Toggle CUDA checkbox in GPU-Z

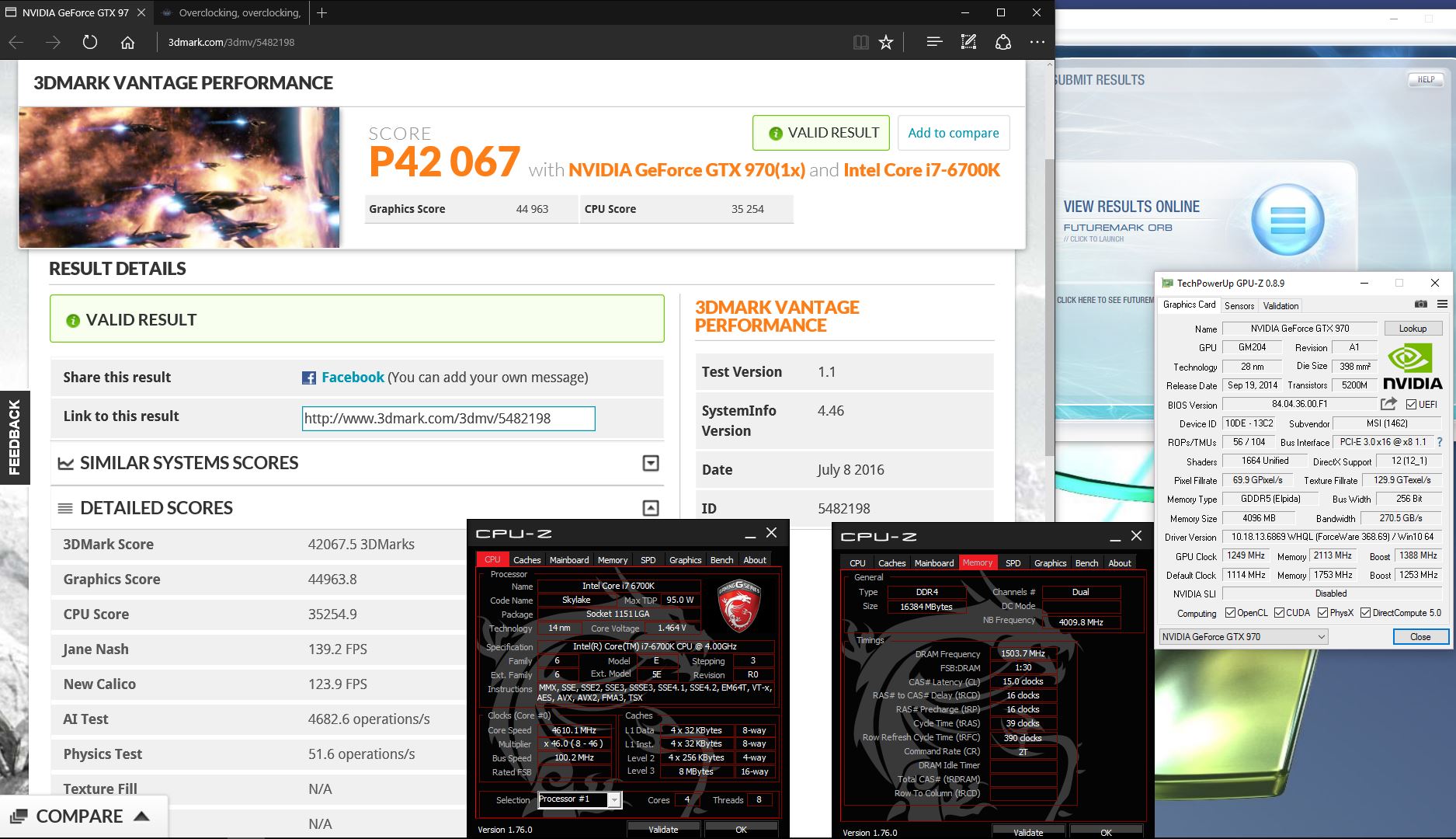click(1279, 613)
